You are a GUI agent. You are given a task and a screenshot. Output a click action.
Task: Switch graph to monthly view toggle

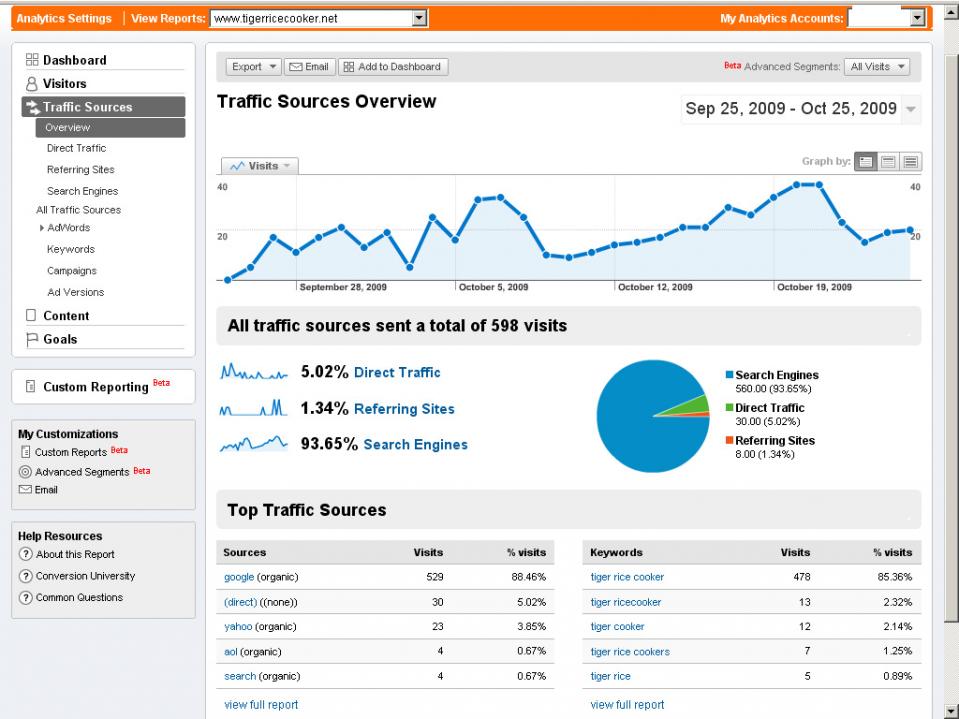click(x=910, y=162)
